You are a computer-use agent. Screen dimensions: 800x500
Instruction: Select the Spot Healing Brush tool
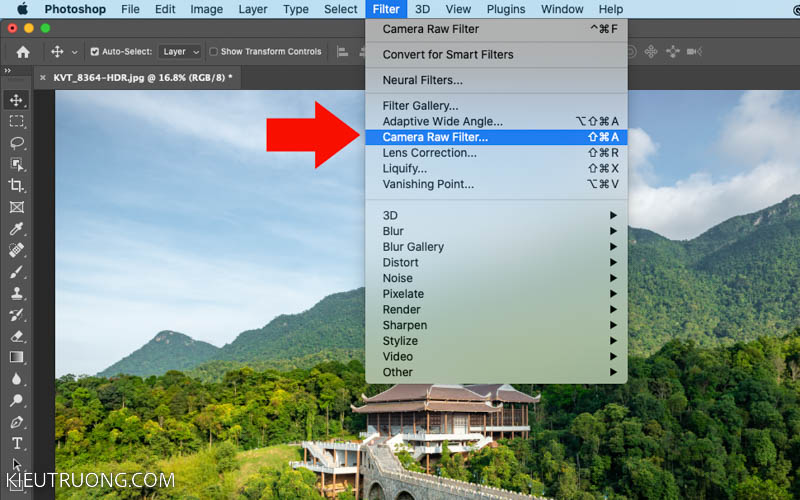click(16, 250)
